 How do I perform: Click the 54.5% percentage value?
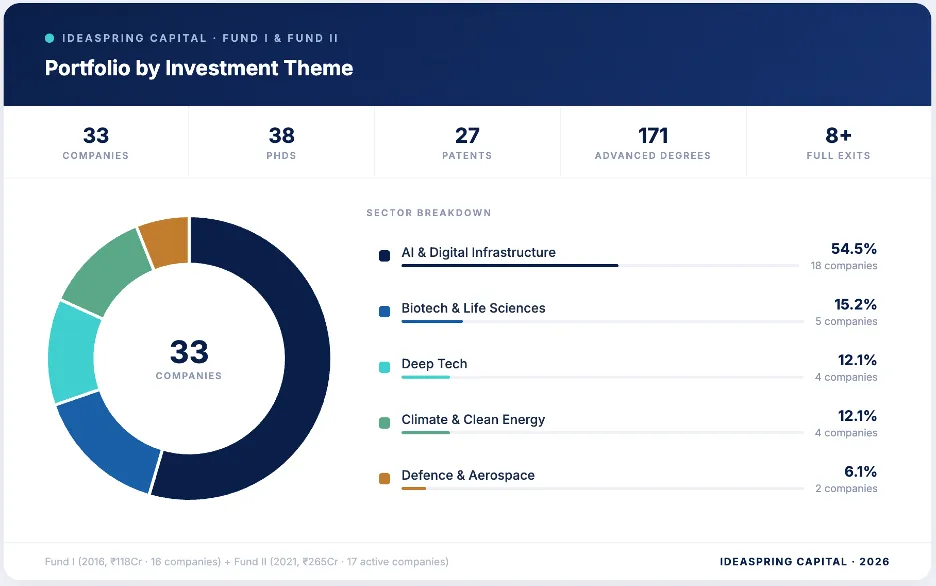click(x=853, y=249)
